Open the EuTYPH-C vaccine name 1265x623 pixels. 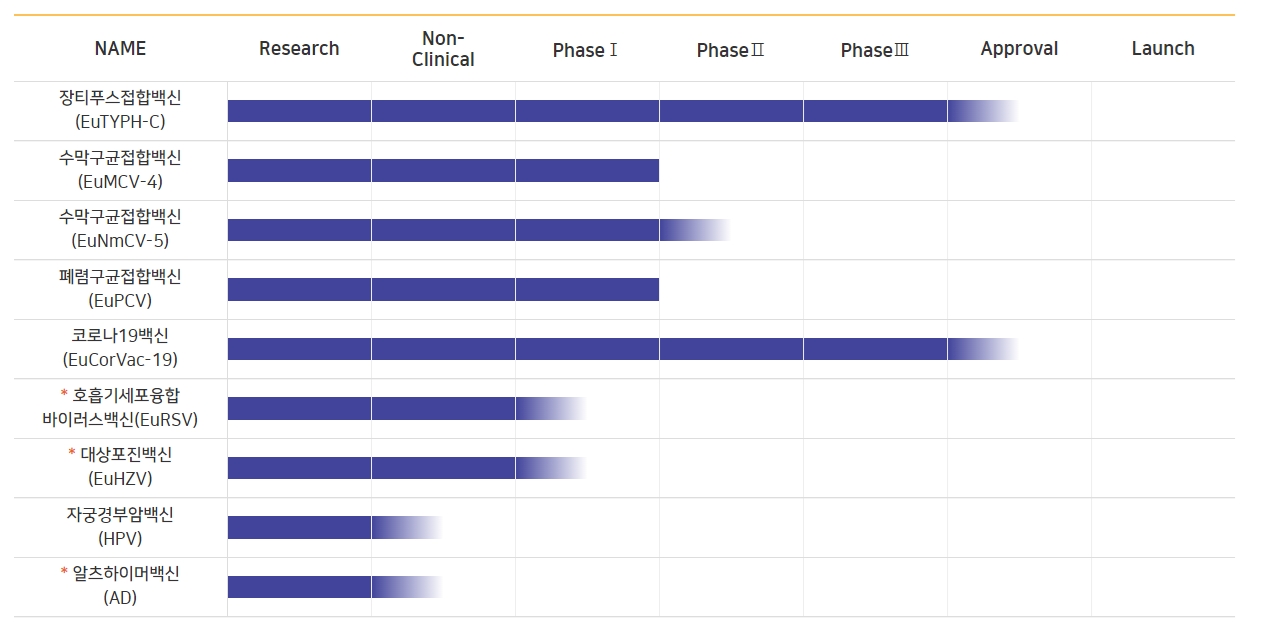pyautogui.click(x=120, y=110)
